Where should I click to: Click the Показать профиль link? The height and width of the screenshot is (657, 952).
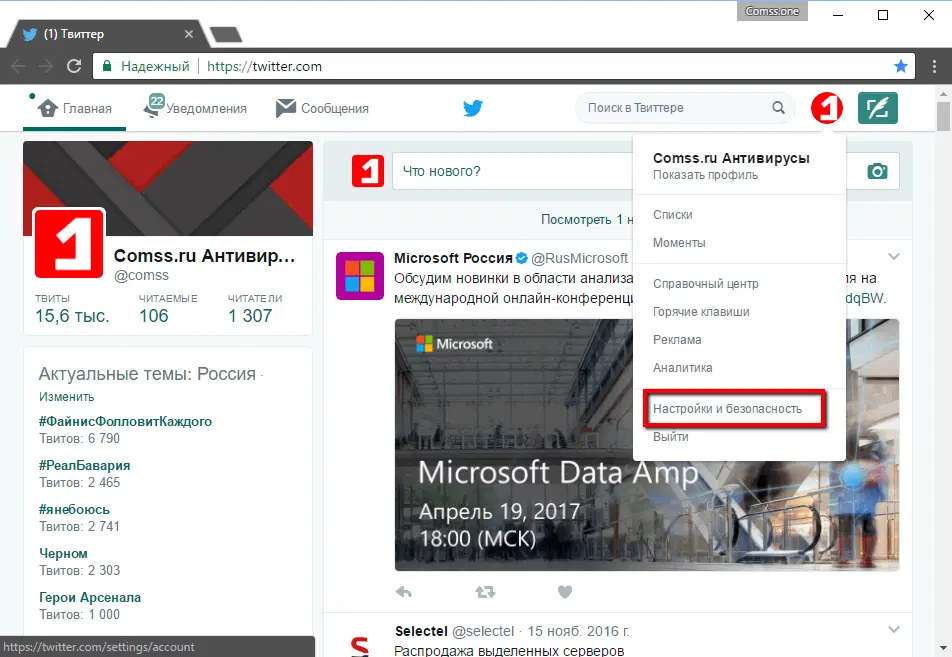pos(704,174)
